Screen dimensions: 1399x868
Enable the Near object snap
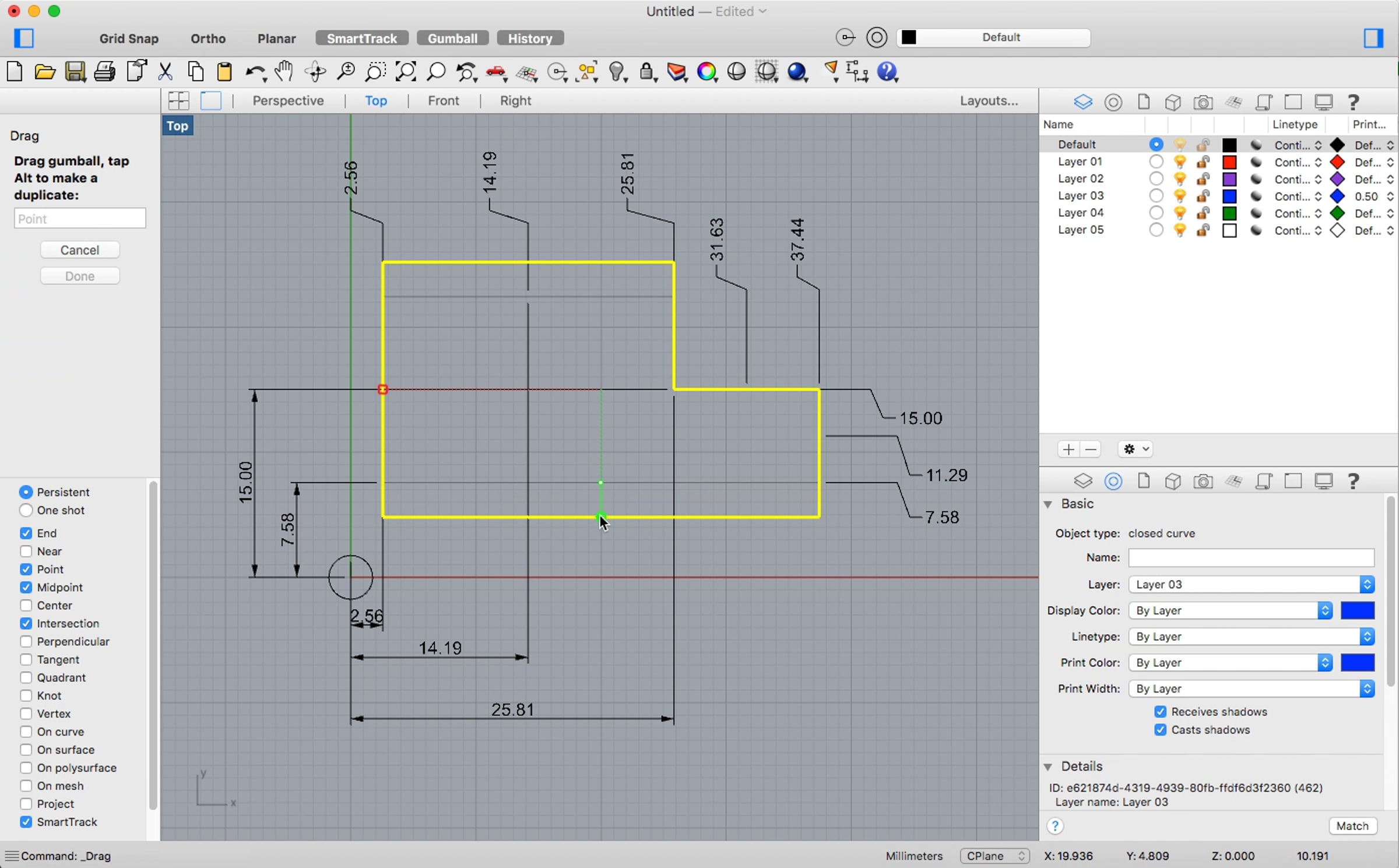pos(26,551)
